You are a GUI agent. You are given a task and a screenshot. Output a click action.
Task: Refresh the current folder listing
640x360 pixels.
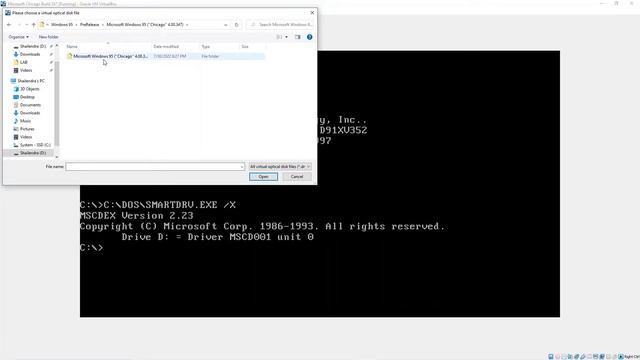pos(236,25)
